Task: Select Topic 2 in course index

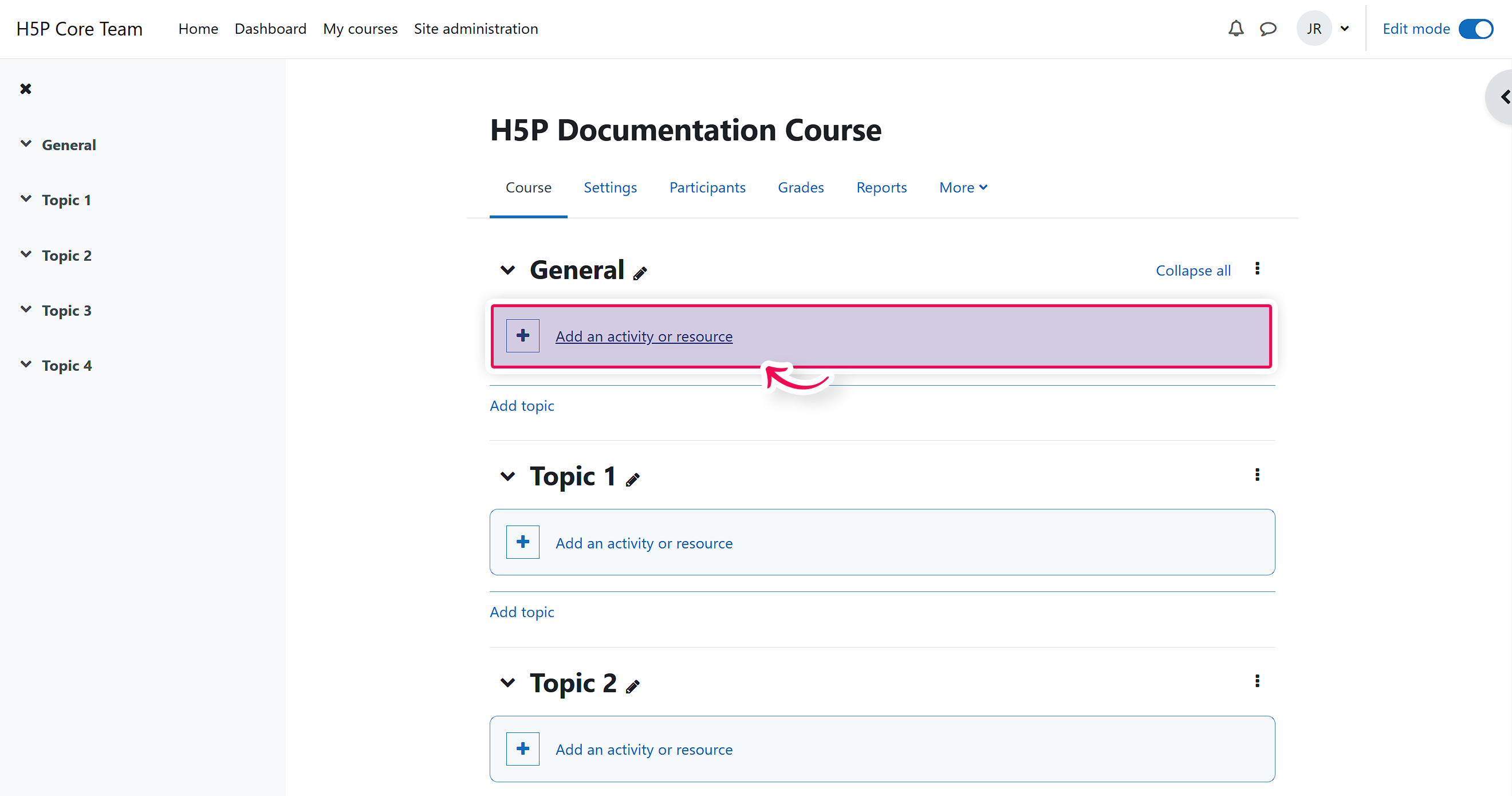Action: pos(66,255)
